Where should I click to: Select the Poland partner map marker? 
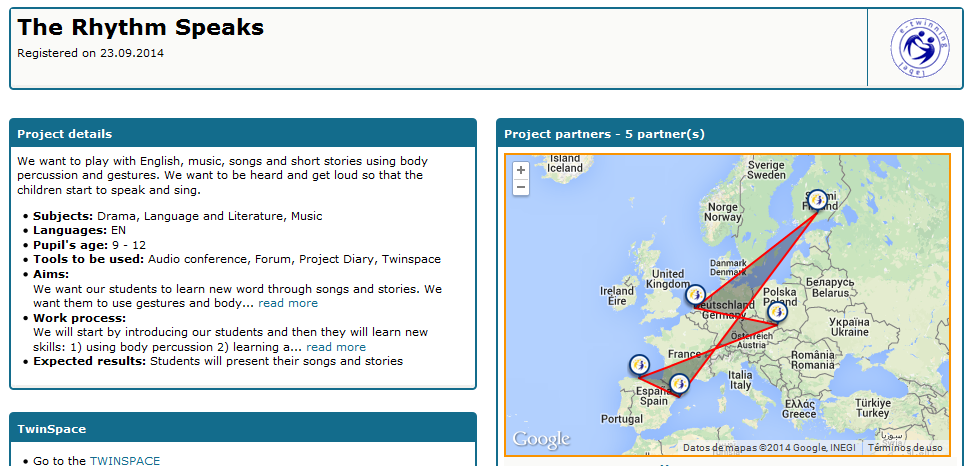tap(778, 312)
